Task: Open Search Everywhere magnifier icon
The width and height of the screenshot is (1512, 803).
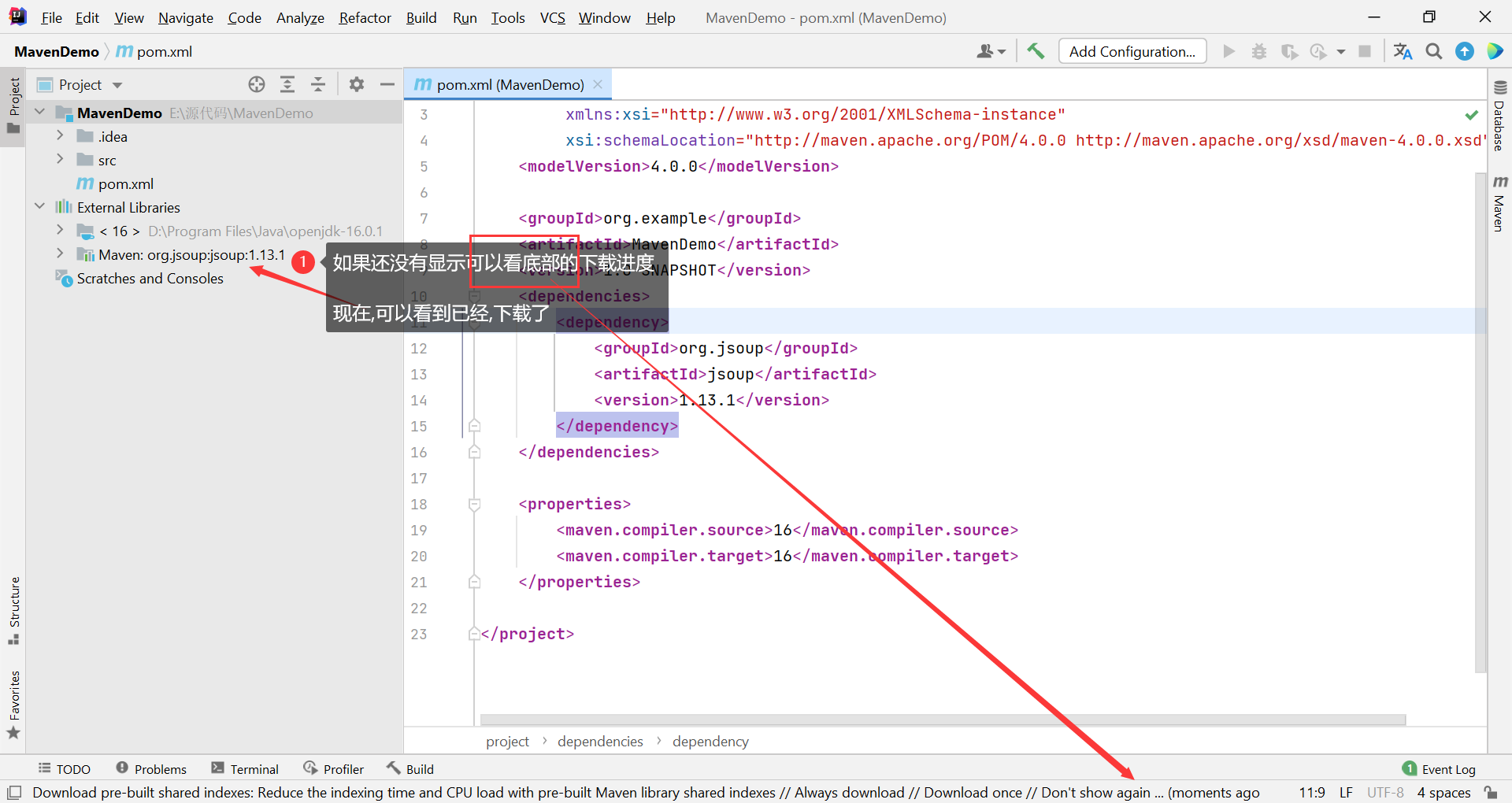Action: tap(1434, 51)
